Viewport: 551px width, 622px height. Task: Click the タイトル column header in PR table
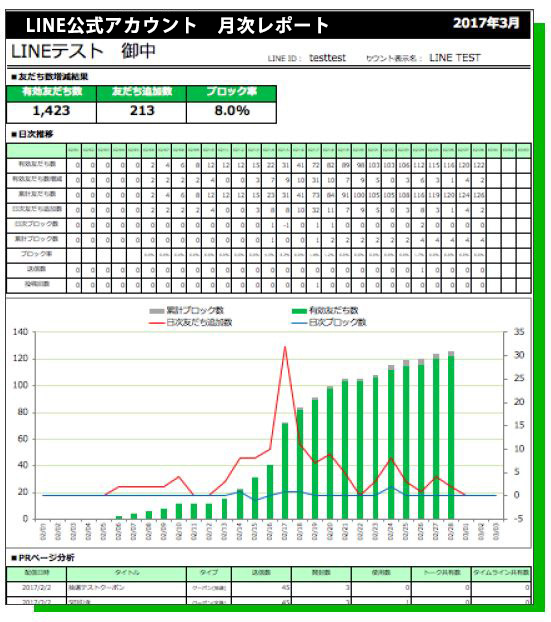point(127,572)
